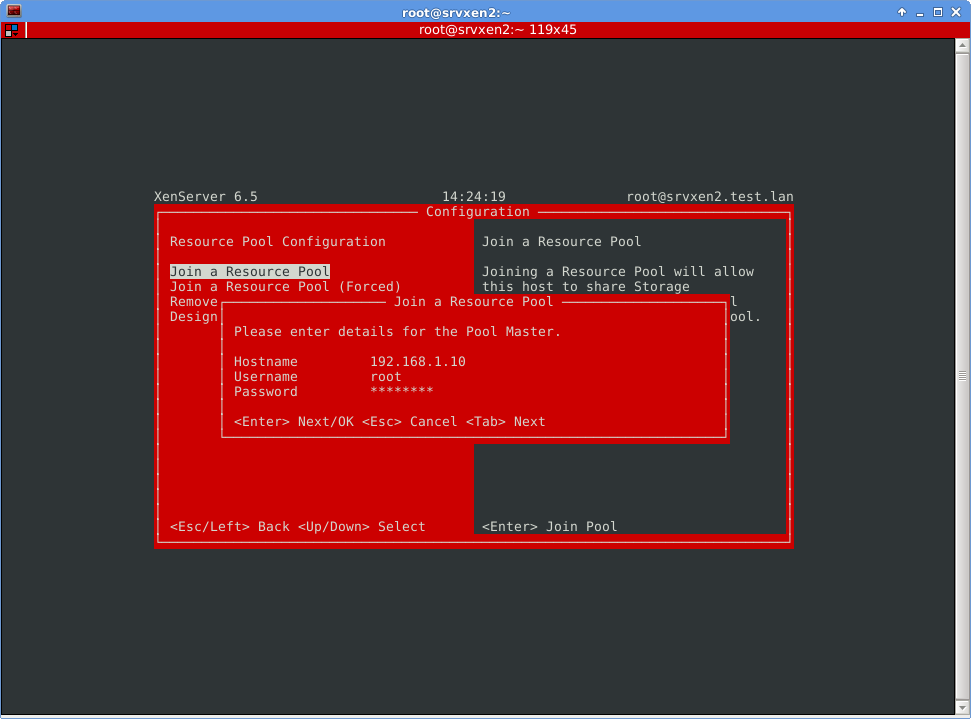Image resolution: width=971 pixels, height=719 pixels.
Task: Click 'this host to share Storage' description line
Action: point(586,287)
